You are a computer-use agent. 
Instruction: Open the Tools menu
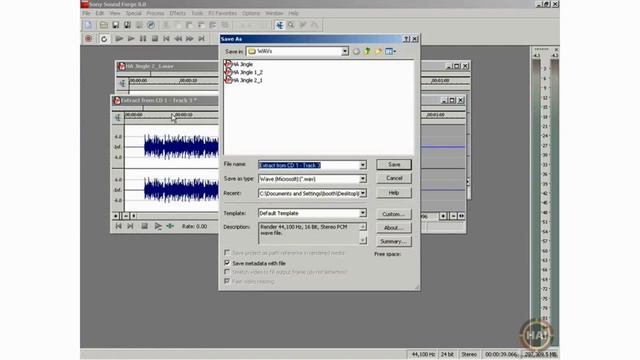[x=197, y=13]
